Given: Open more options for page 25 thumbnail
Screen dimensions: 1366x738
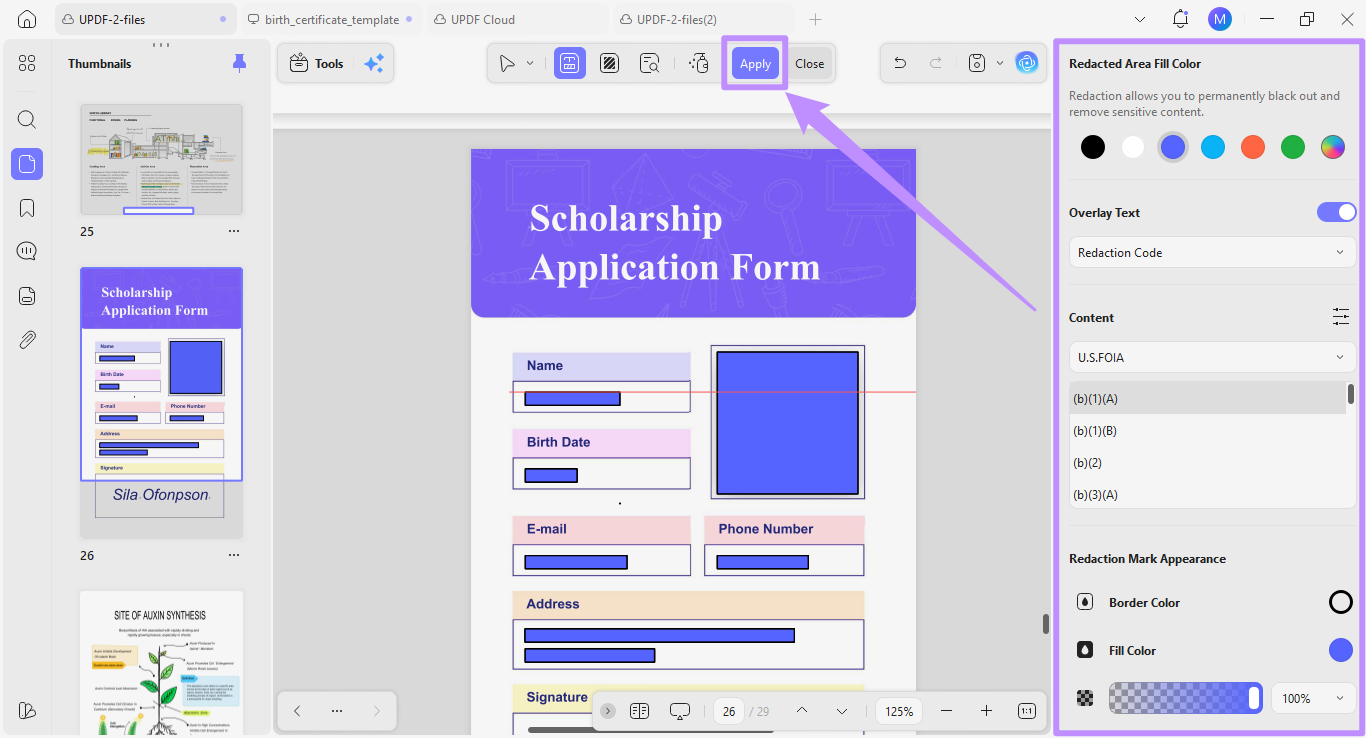Looking at the screenshot, I should (x=233, y=231).
